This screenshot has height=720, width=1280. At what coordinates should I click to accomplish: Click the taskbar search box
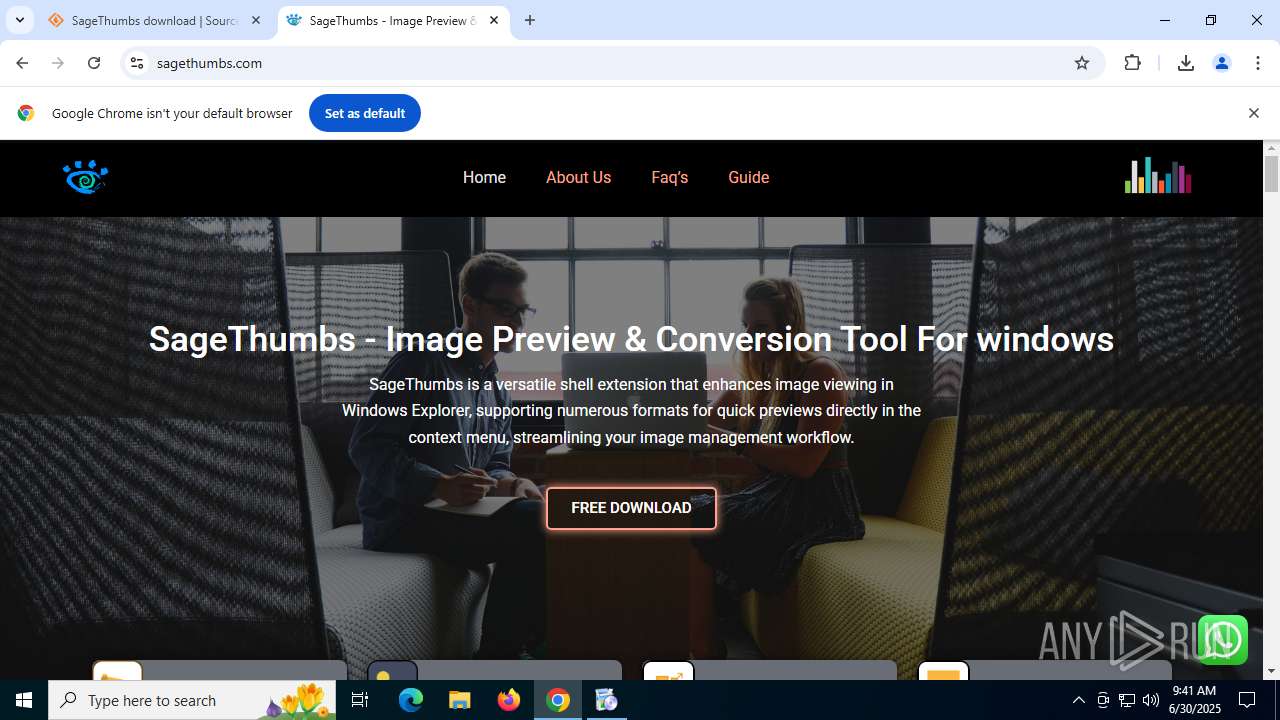[192, 700]
